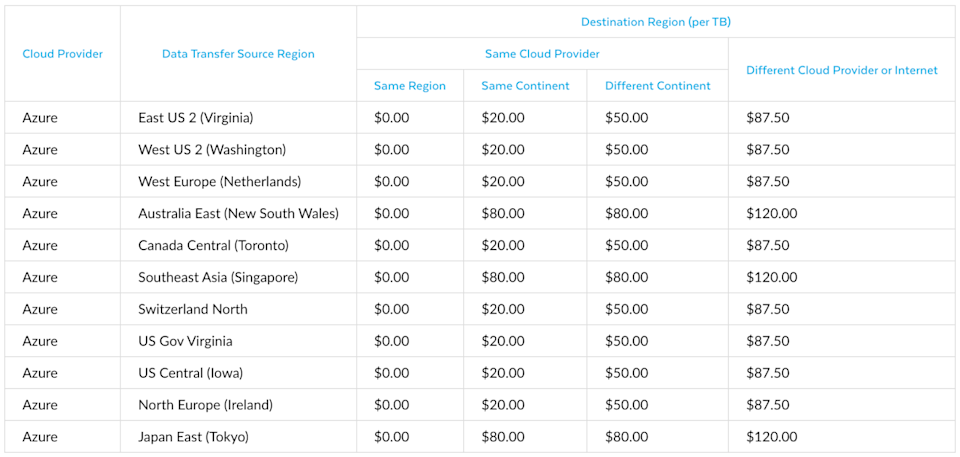
Task: Click the Cloud Provider column header
Action: point(62,54)
